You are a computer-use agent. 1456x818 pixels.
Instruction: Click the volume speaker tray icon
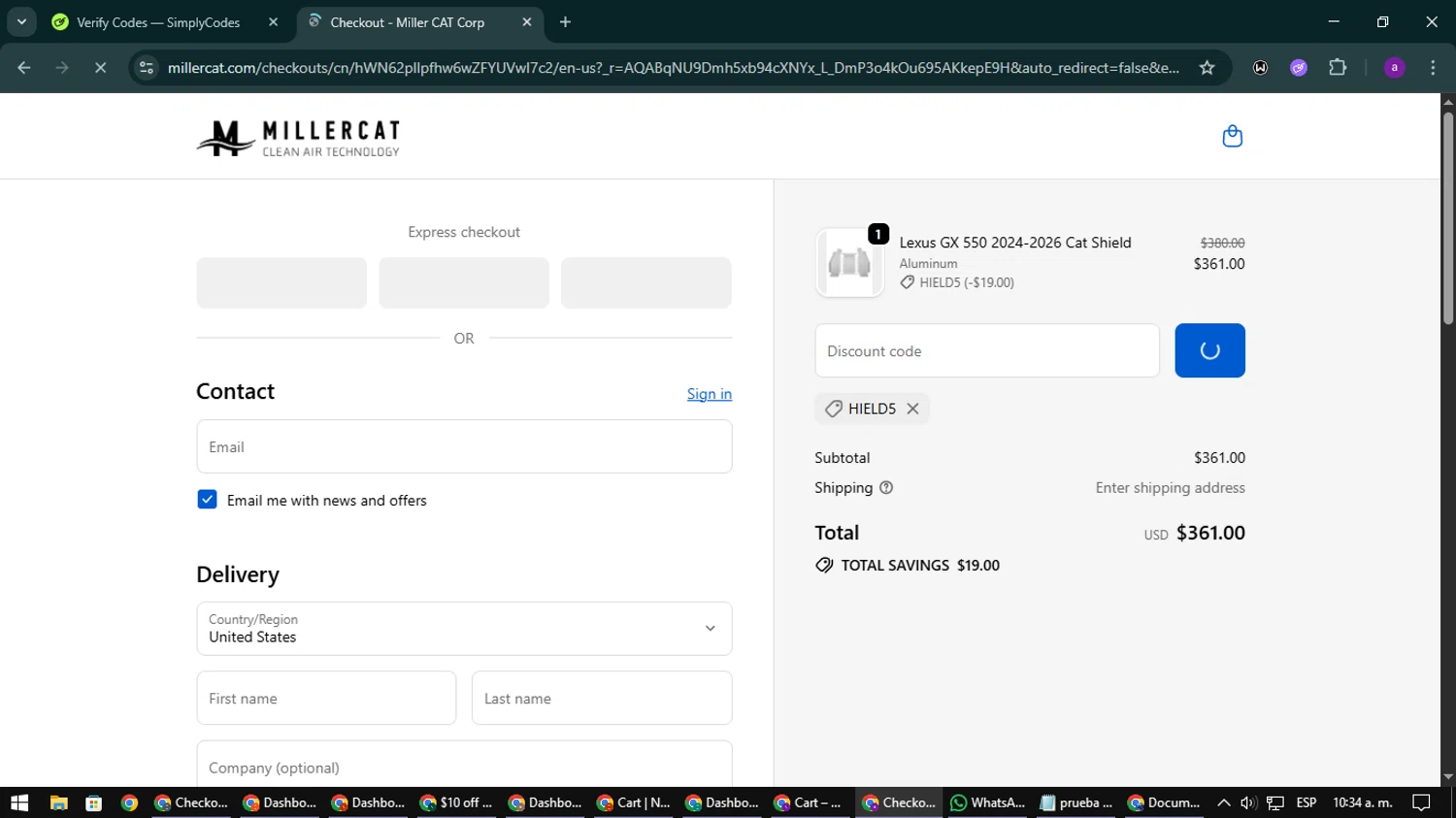[x=1248, y=802]
